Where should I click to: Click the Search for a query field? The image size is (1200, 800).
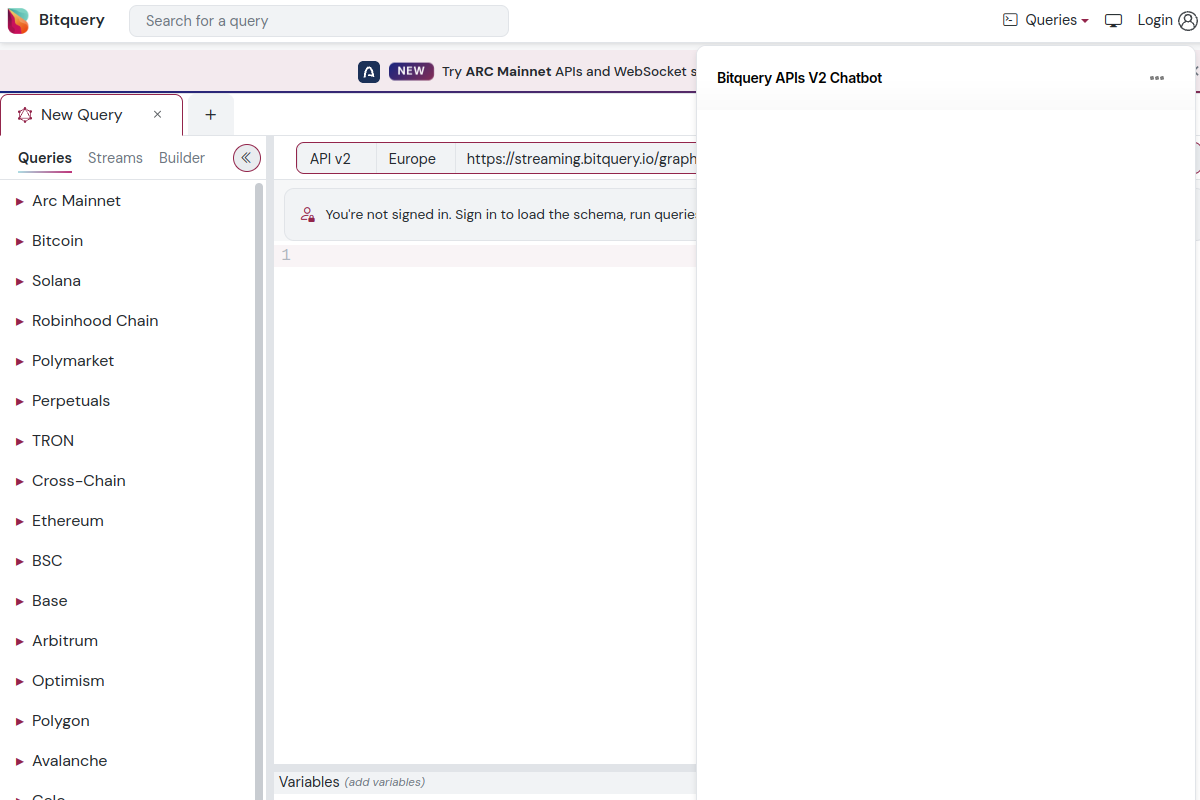tap(319, 21)
